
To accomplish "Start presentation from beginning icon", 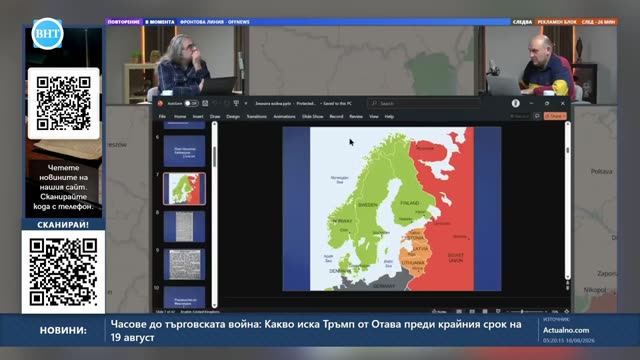I will tap(236, 103).
